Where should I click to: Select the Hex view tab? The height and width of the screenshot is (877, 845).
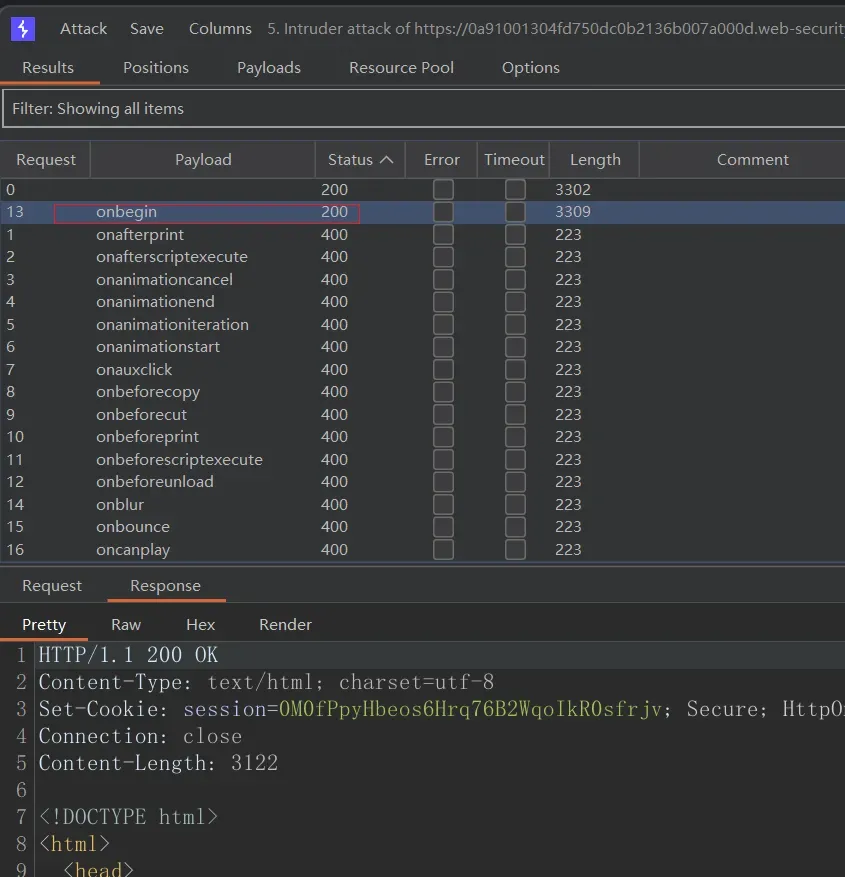coord(201,625)
